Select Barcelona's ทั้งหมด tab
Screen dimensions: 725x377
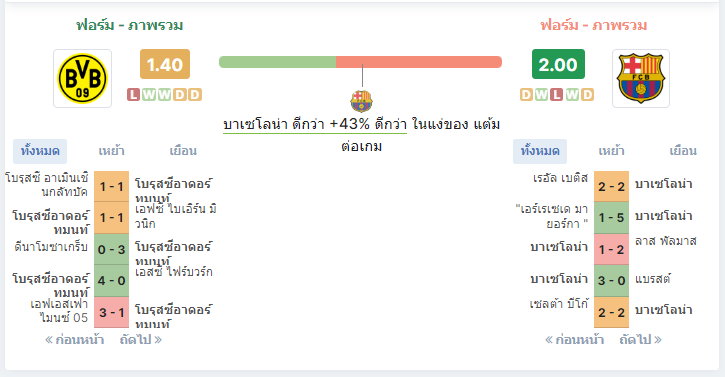click(540, 151)
